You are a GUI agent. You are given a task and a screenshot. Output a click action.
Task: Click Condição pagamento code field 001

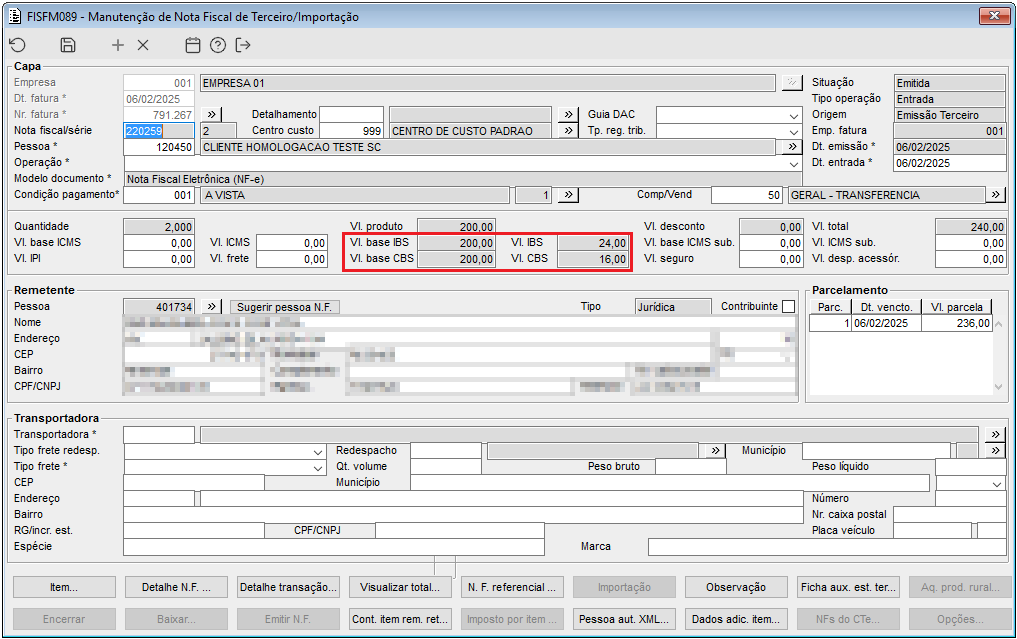158,195
